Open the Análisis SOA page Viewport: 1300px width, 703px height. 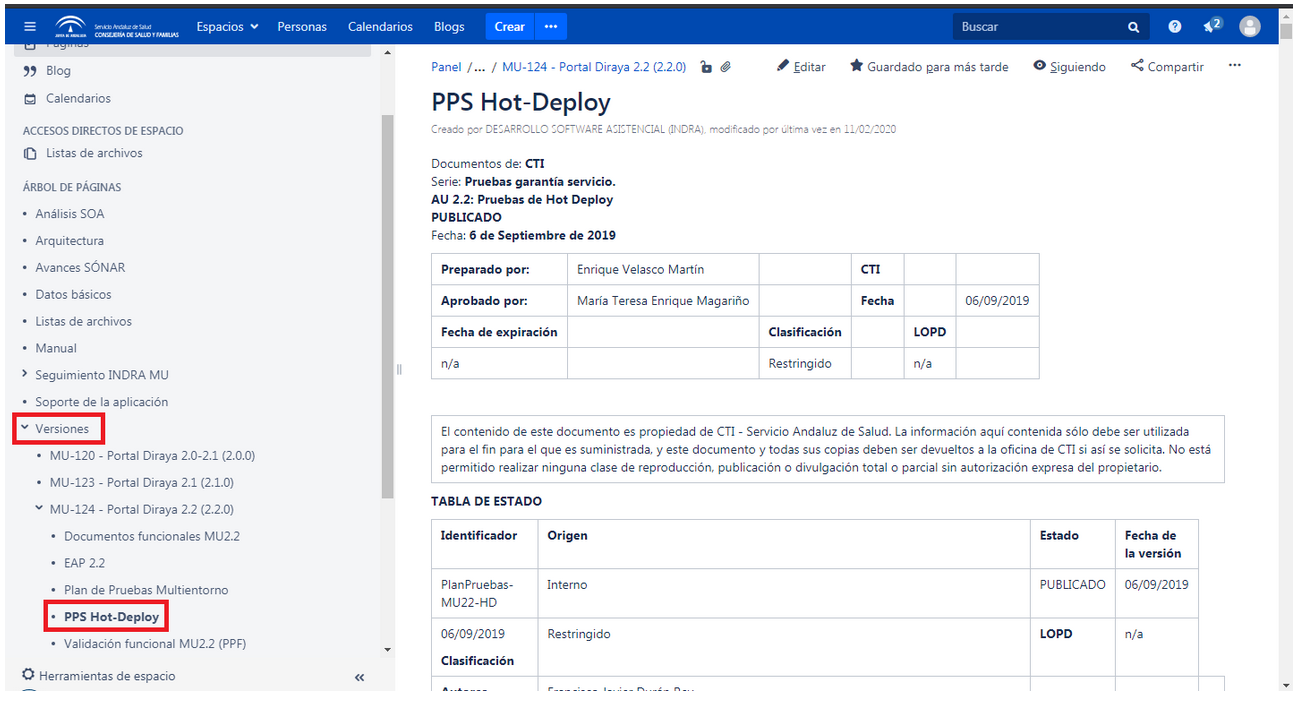[x=70, y=214]
